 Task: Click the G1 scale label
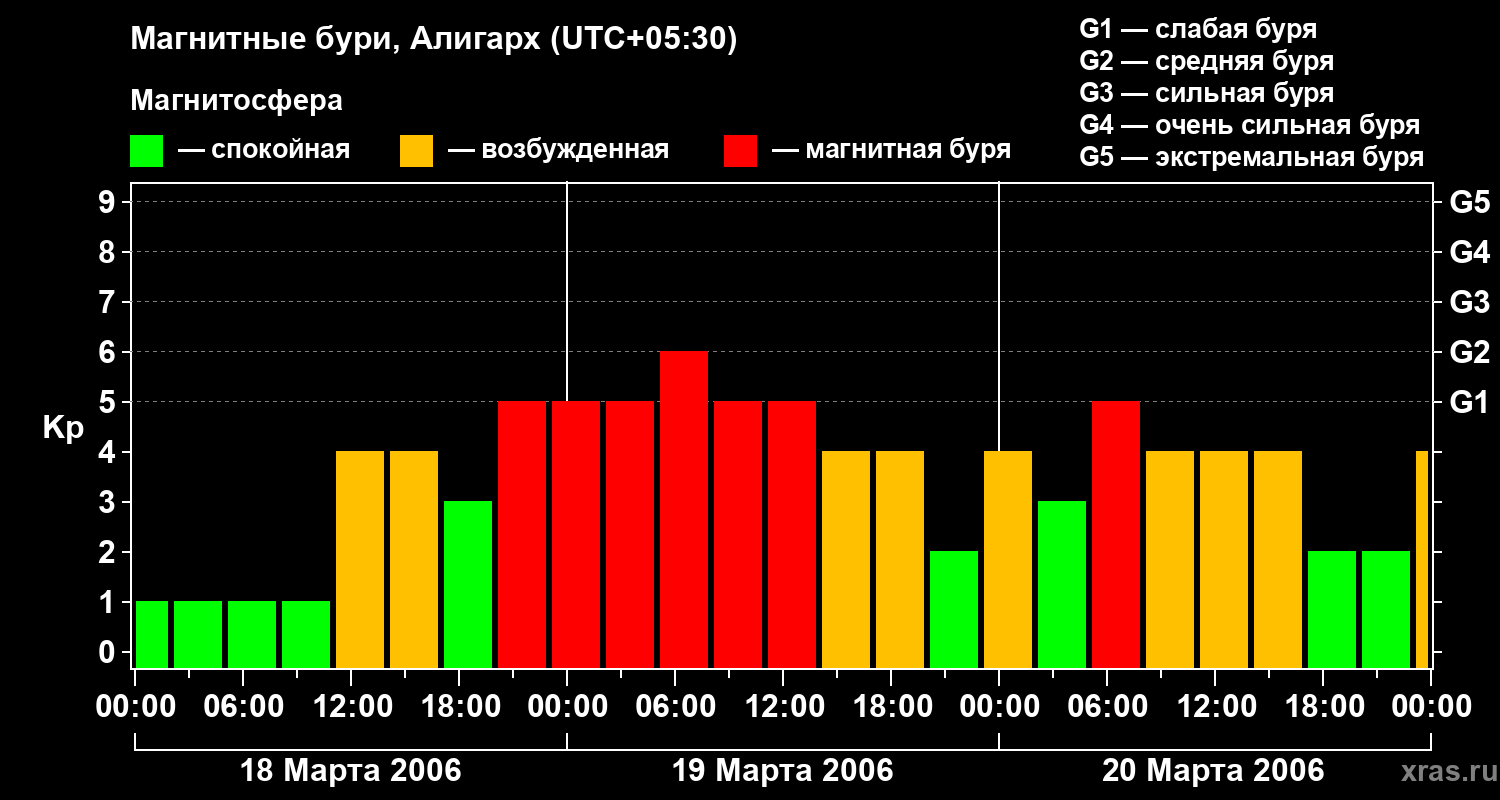1469,402
